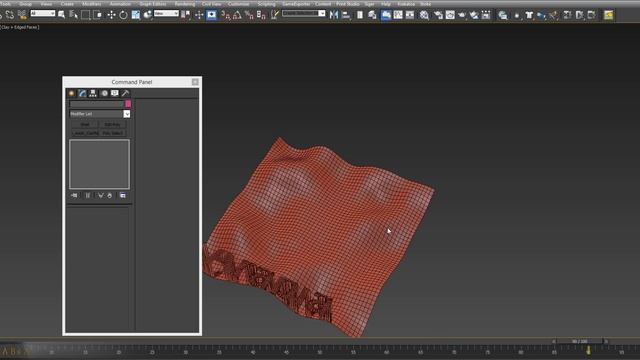Click Remove Modifier trash icon
Screen dimensions: 640x360
[x=110, y=196]
